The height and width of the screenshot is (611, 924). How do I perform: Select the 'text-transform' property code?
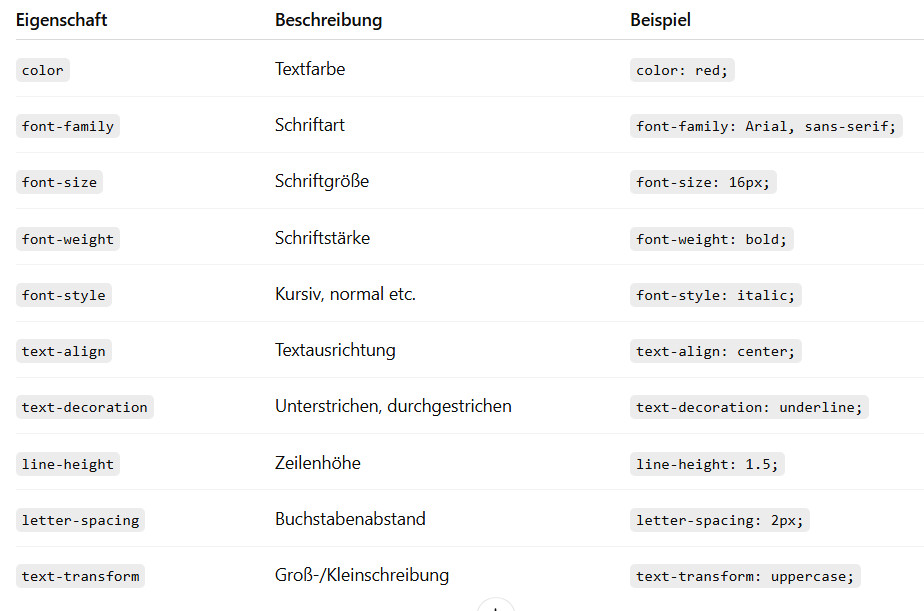click(x=81, y=576)
